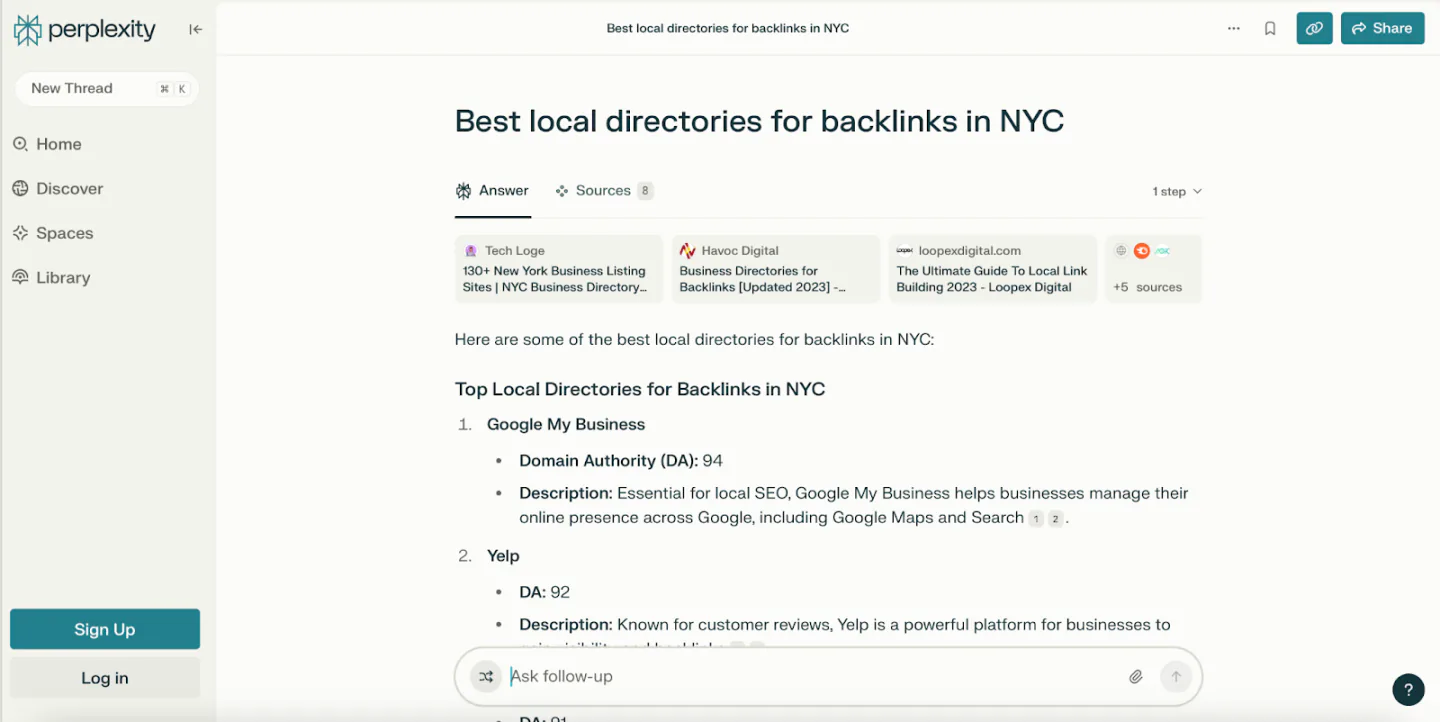Collapse the sidebar with the arrow icon
Screen dimensions: 1440x722
(196, 29)
